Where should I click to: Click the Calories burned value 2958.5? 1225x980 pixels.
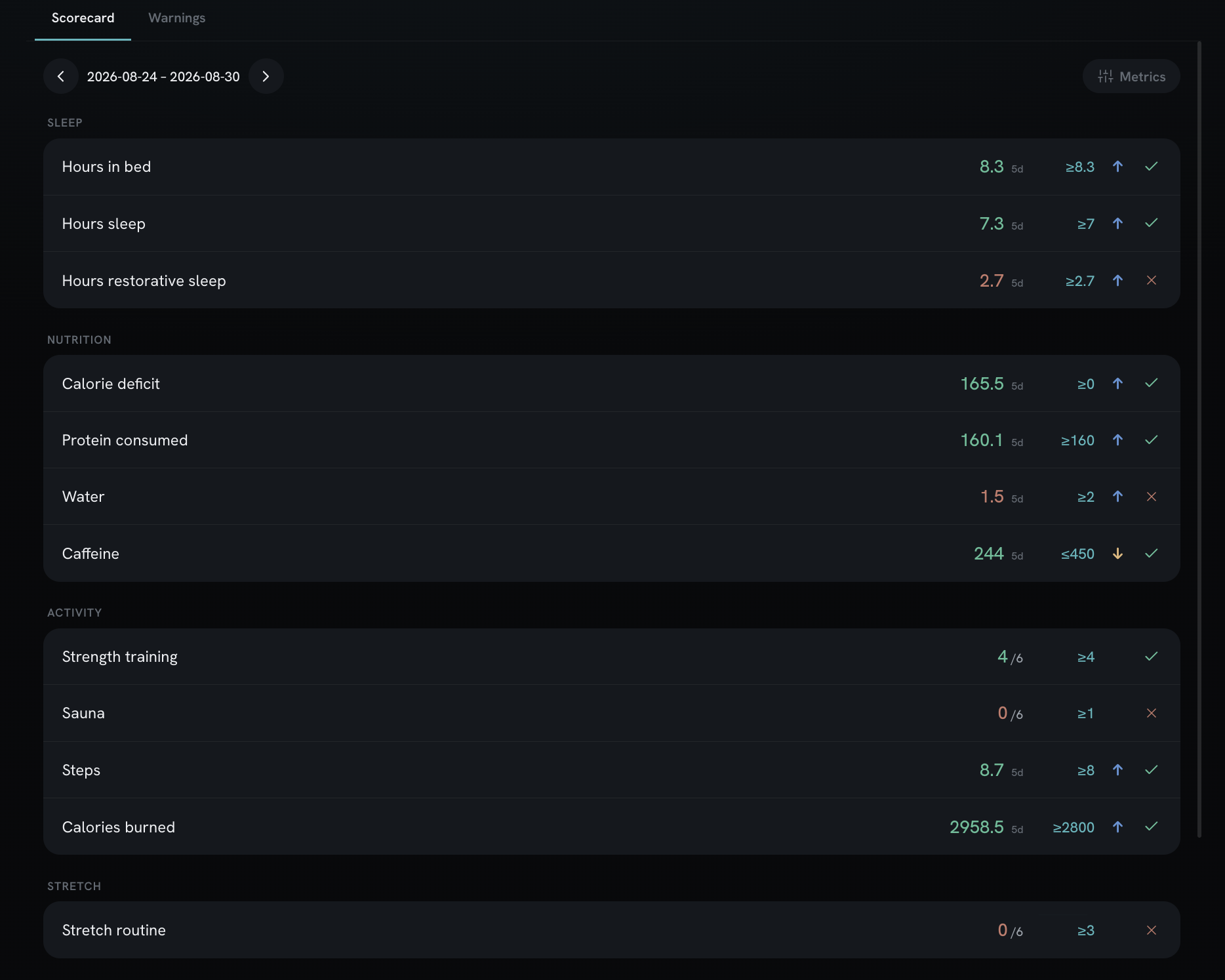pos(976,827)
